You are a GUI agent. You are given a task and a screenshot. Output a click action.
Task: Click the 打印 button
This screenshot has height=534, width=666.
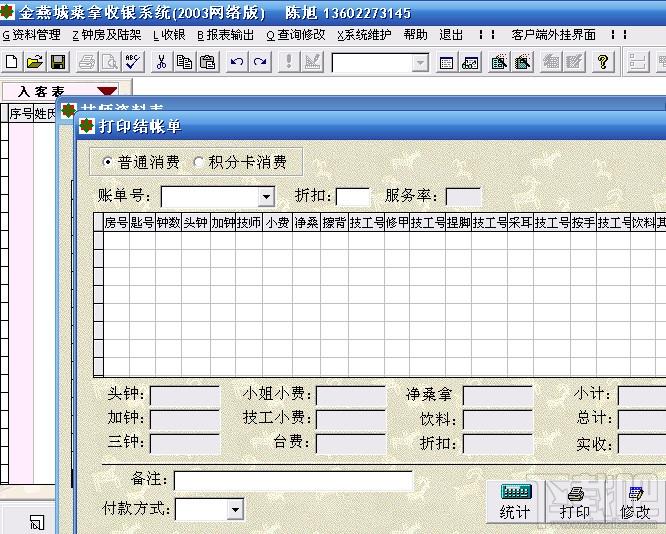pyautogui.click(x=575, y=503)
